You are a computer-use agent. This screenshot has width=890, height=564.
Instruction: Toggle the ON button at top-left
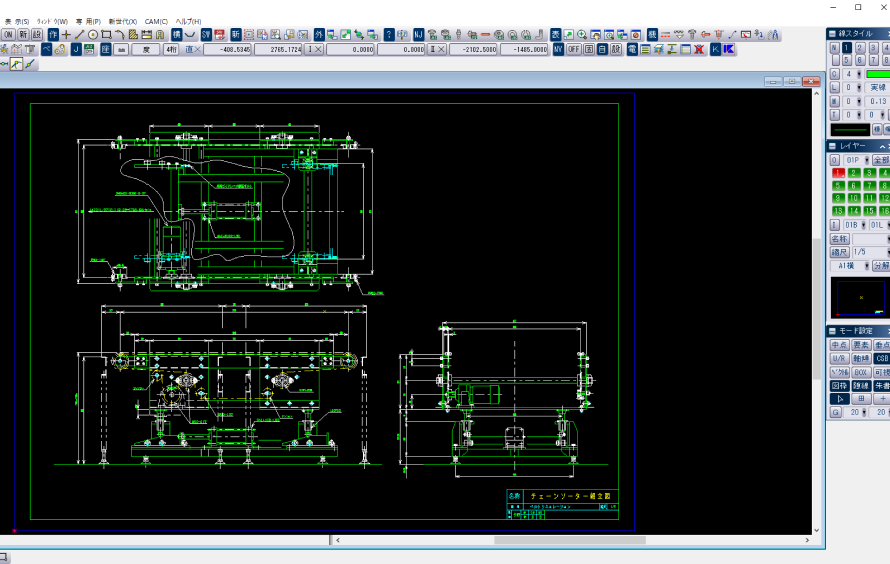7,34
